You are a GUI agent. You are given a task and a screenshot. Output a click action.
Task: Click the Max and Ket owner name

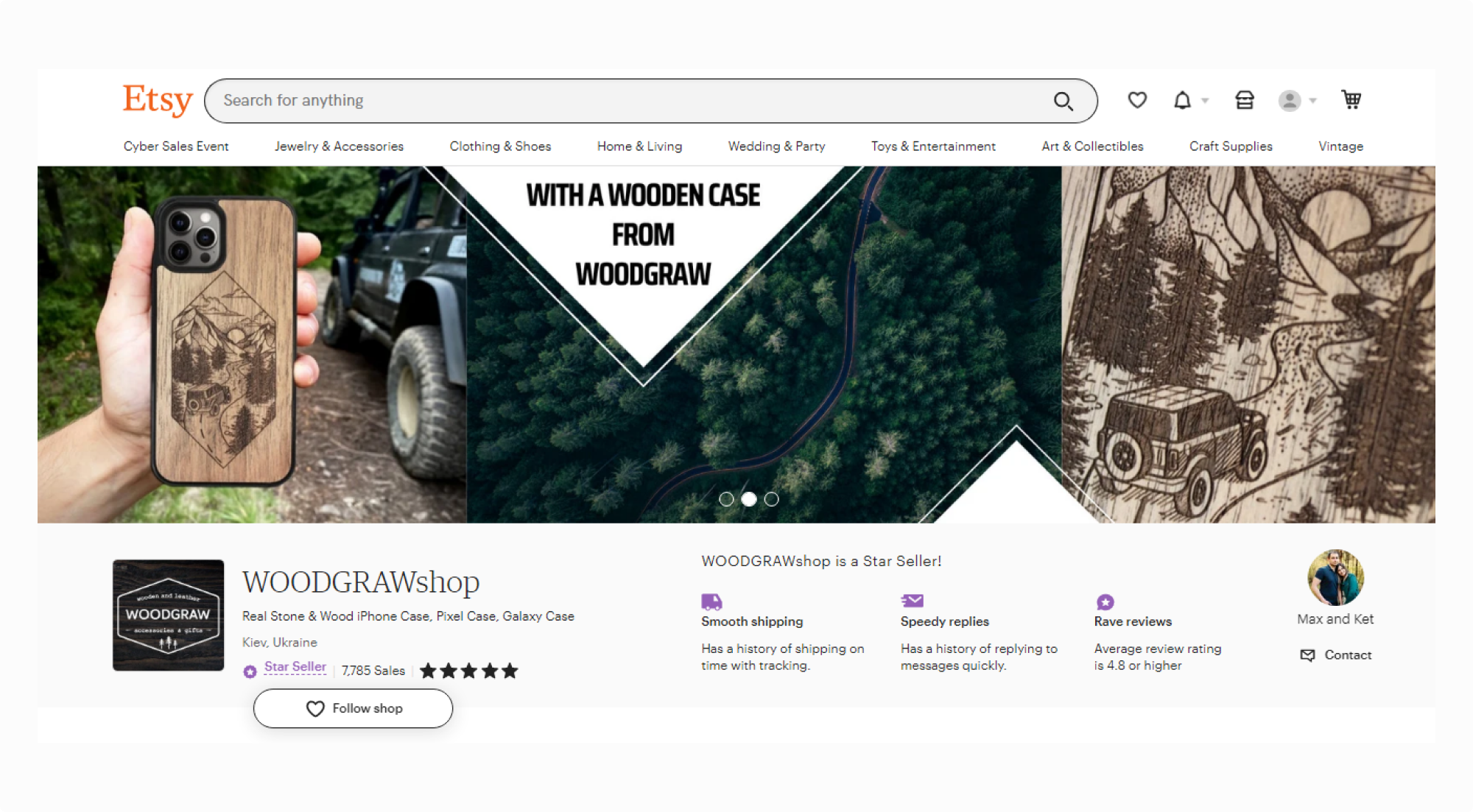[x=1335, y=619]
